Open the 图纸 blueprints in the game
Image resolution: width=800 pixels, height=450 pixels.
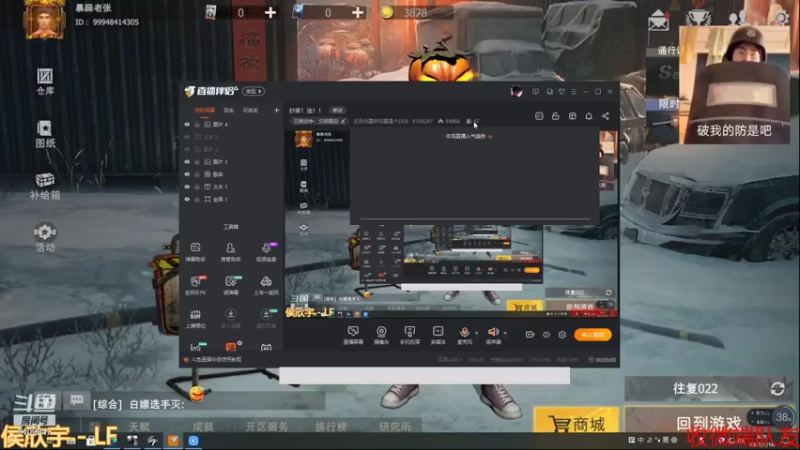click(45, 134)
